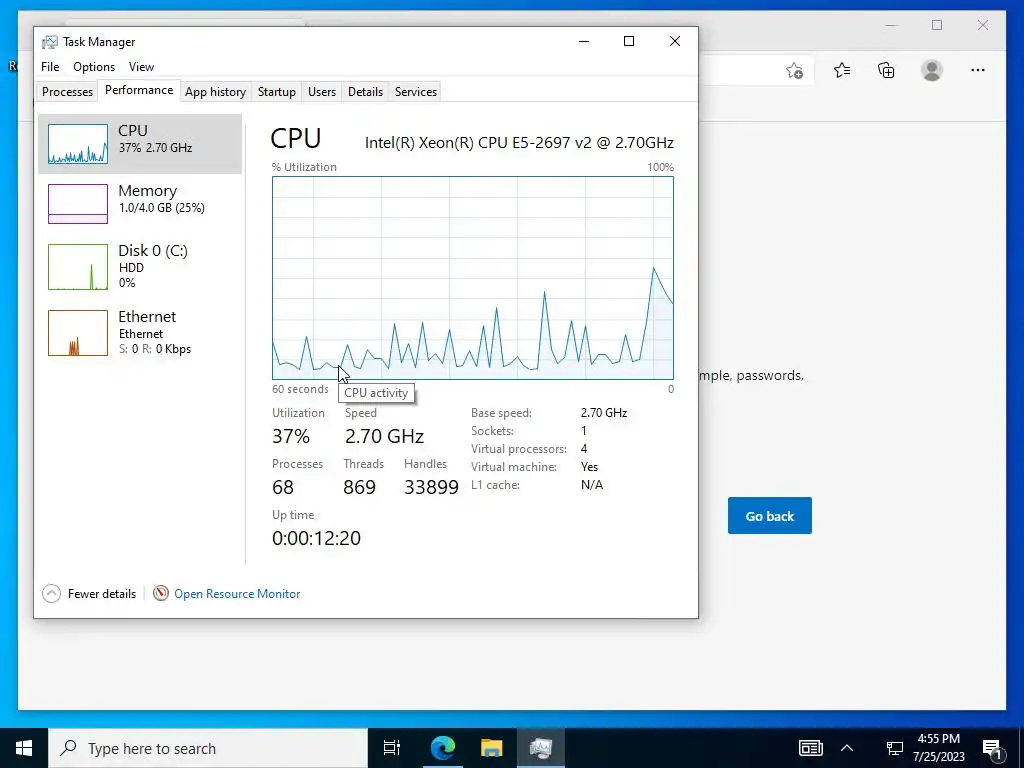This screenshot has width=1024, height=768.
Task: Open Edge Settings and more menu
Action: pos(978,70)
